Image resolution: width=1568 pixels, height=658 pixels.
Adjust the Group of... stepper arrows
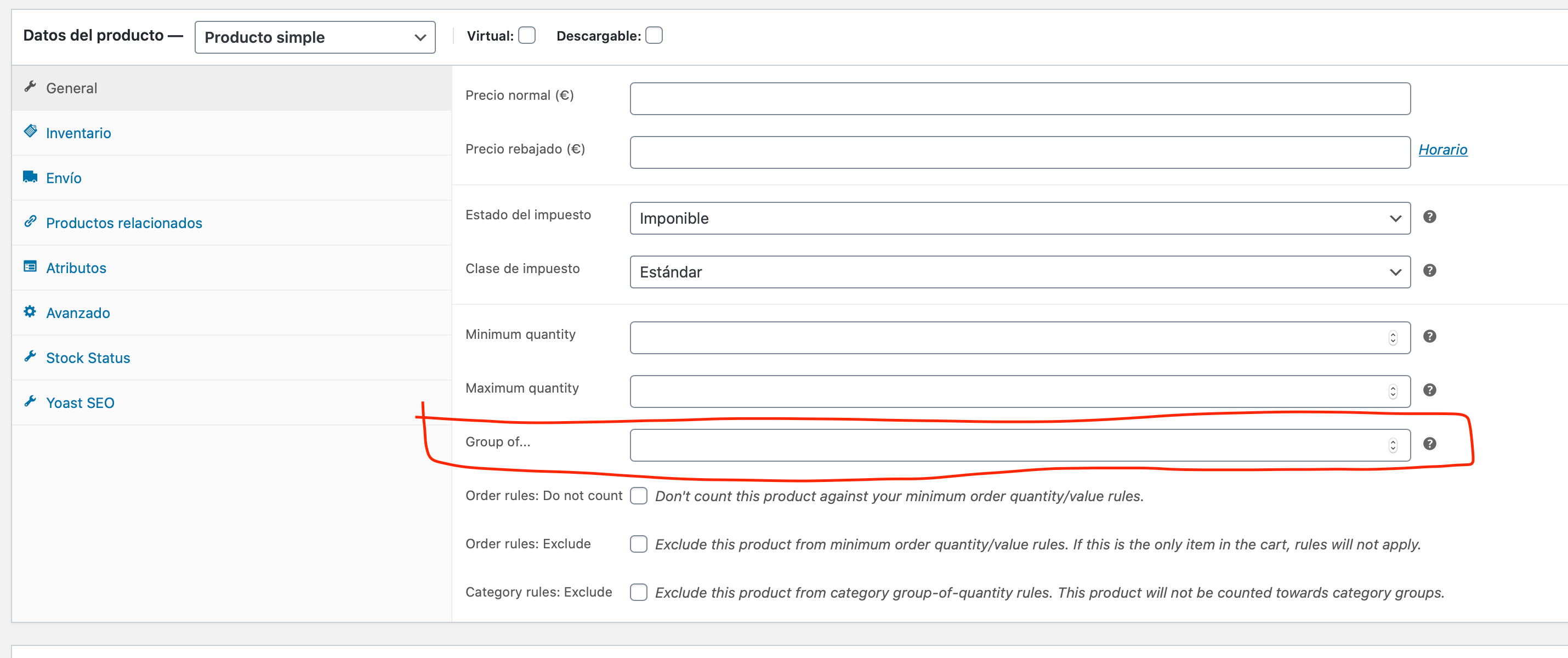click(1392, 446)
